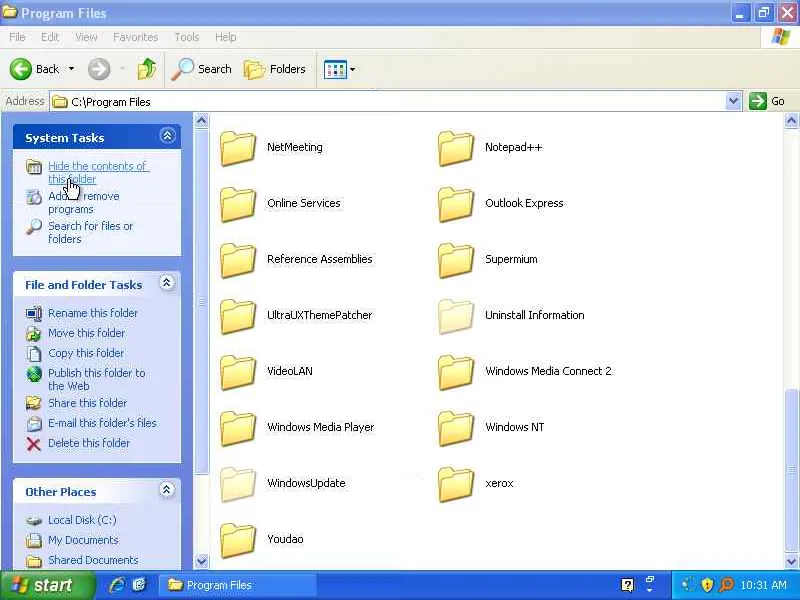
Task: Select the Supermium folder icon
Action: [456, 260]
